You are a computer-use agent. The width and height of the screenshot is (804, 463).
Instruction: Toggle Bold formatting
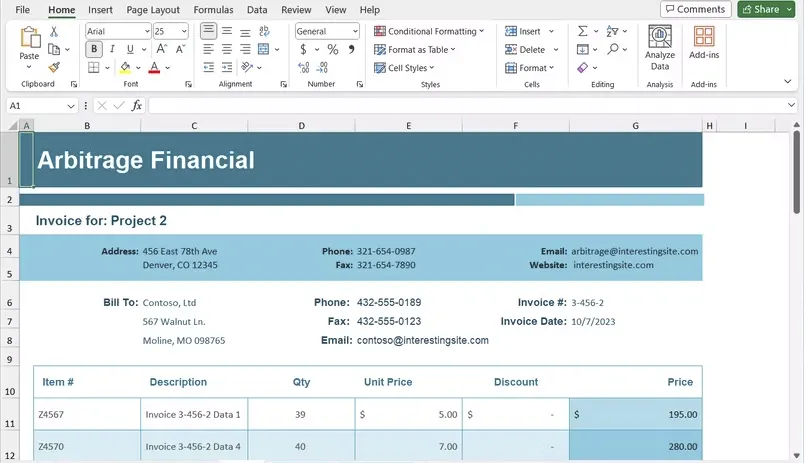click(x=94, y=49)
